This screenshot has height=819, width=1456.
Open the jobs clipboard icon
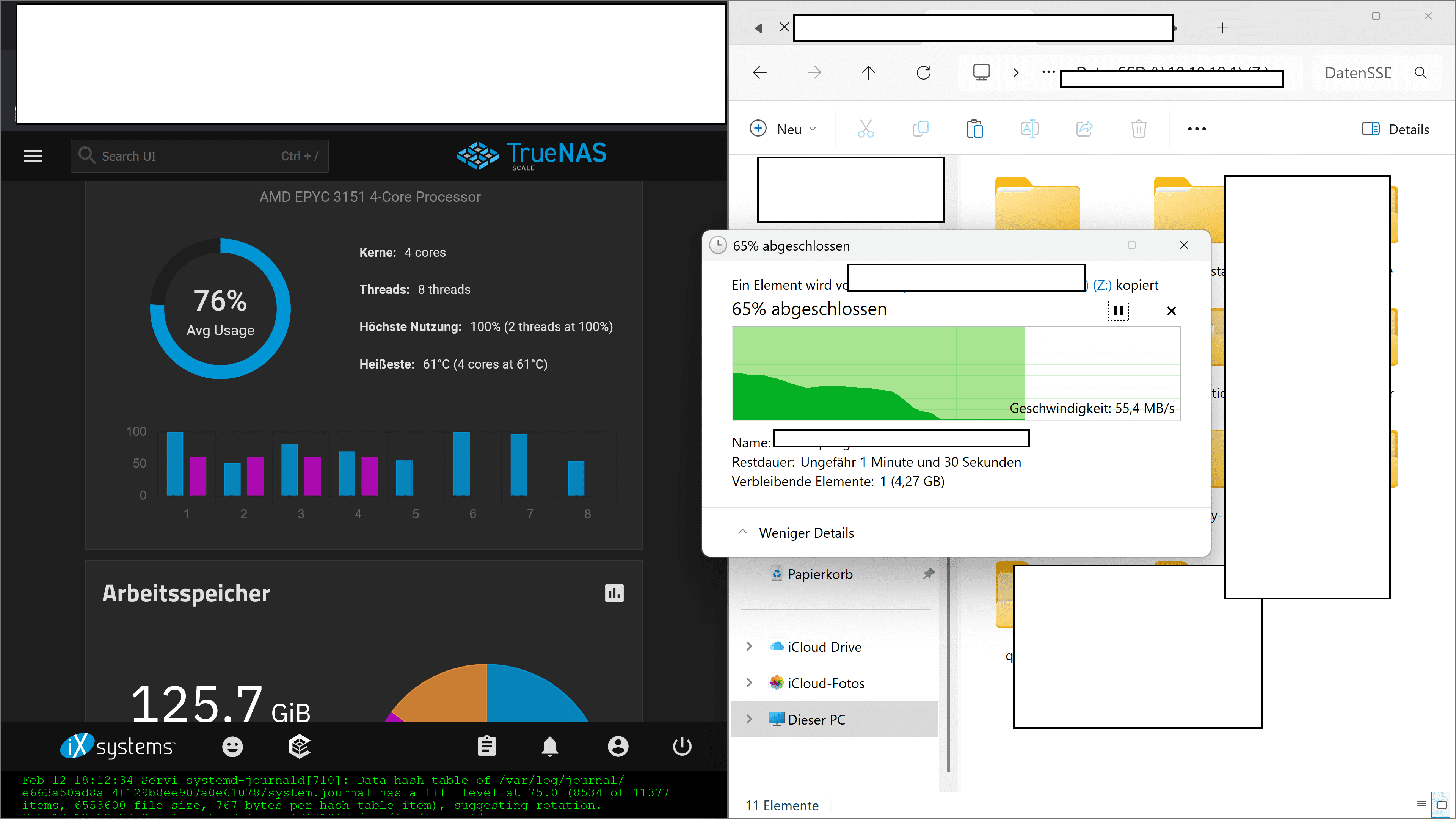(x=486, y=747)
